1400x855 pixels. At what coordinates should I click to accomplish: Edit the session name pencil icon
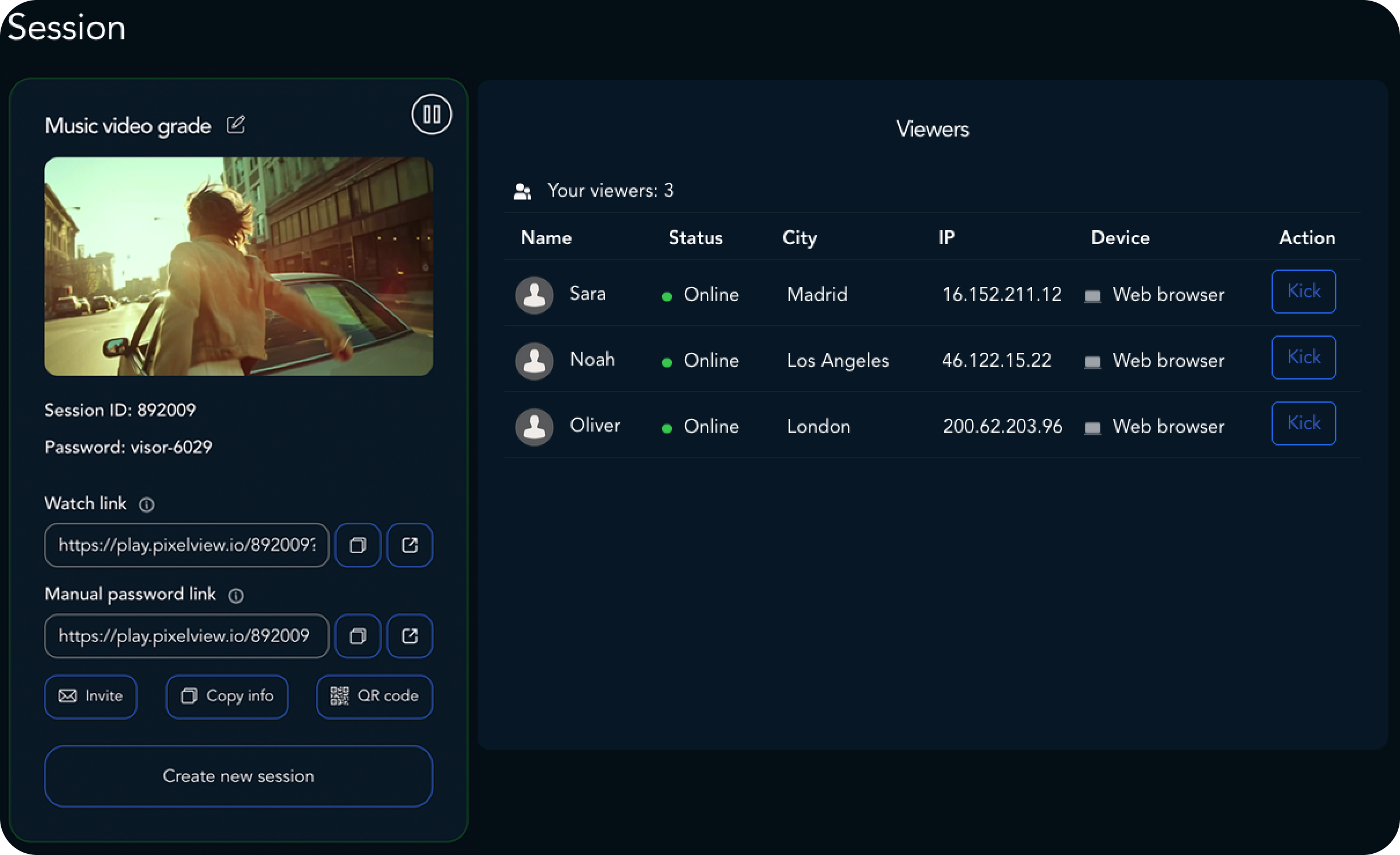click(235, 125)
